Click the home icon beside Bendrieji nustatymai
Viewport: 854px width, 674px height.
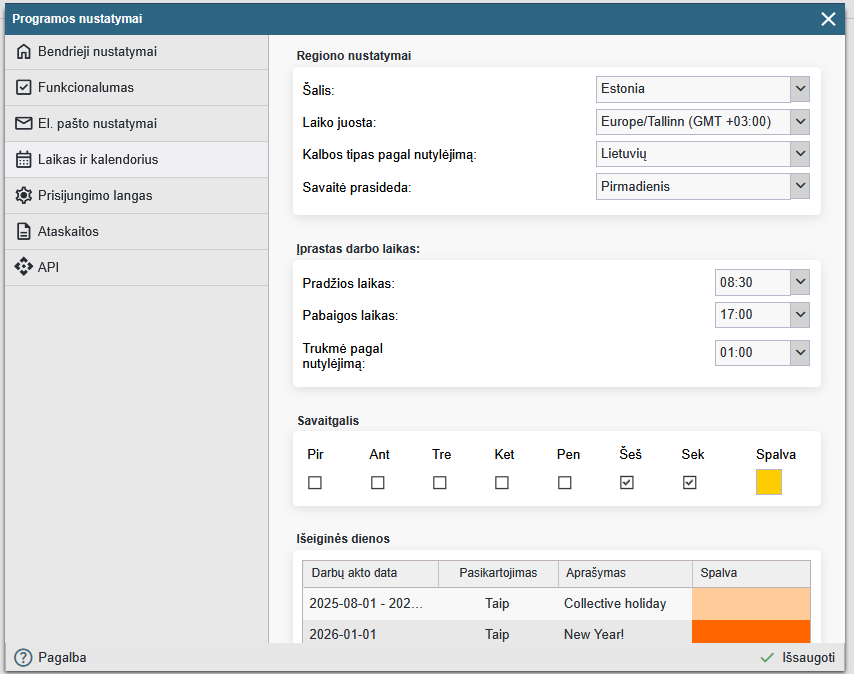[x=23, y=52]
